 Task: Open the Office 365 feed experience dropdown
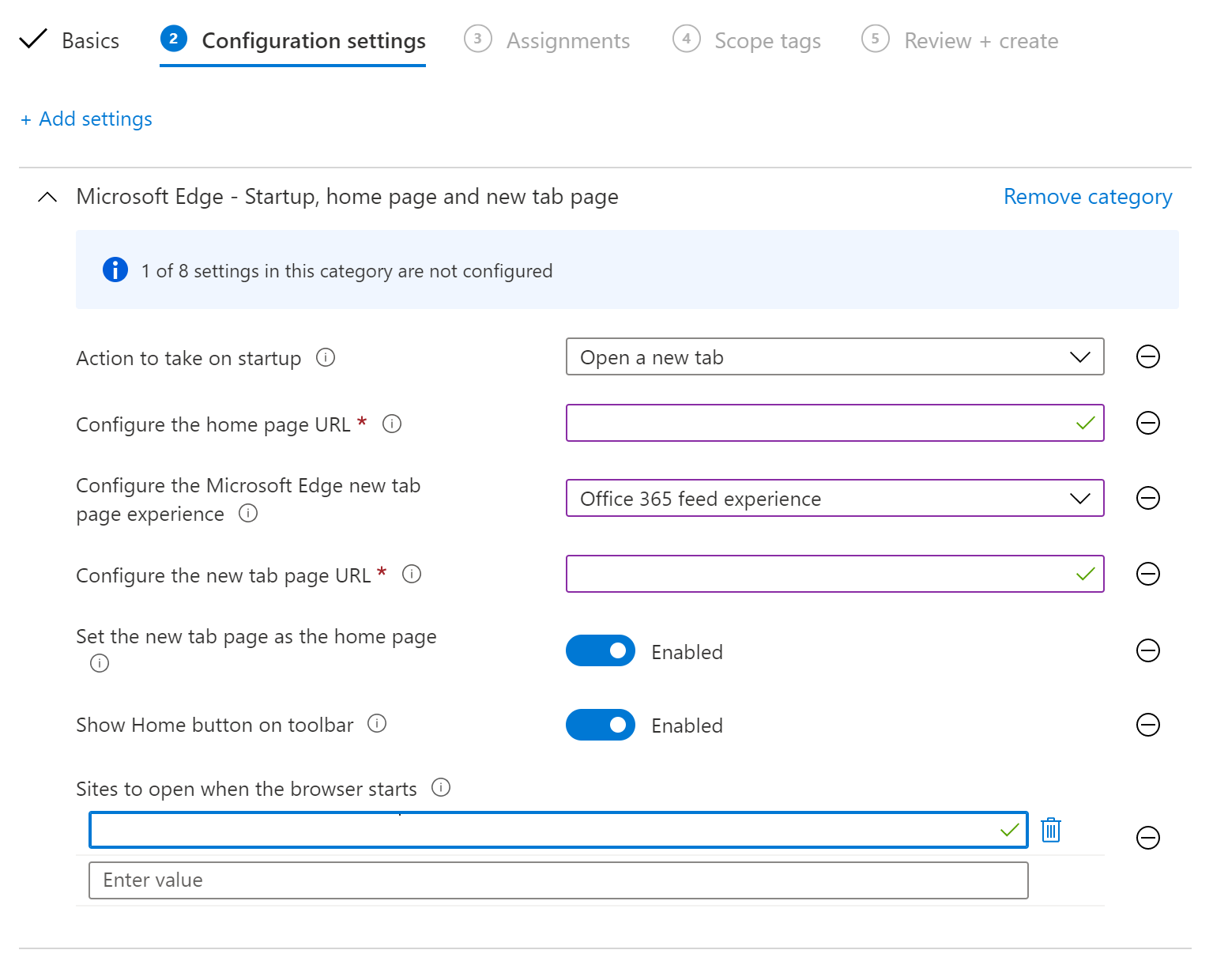[835, 498]
